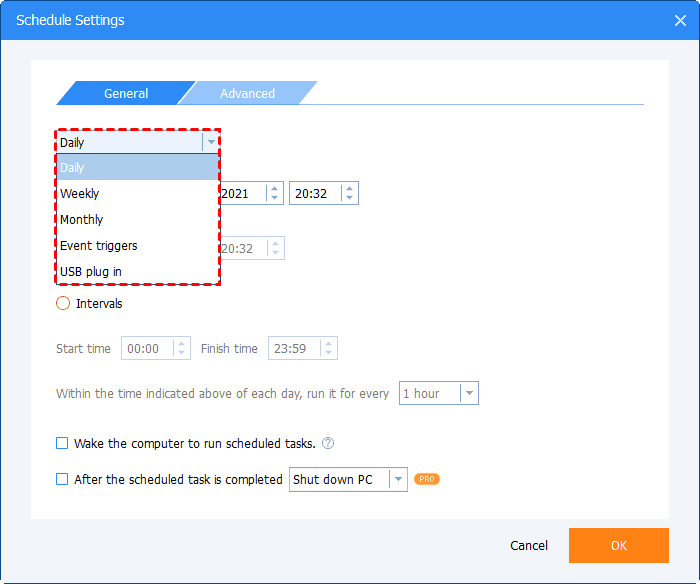Click the help icon beside Wake the computer
This screenshot has width=700, height=584.
click(x=328, y=444)
